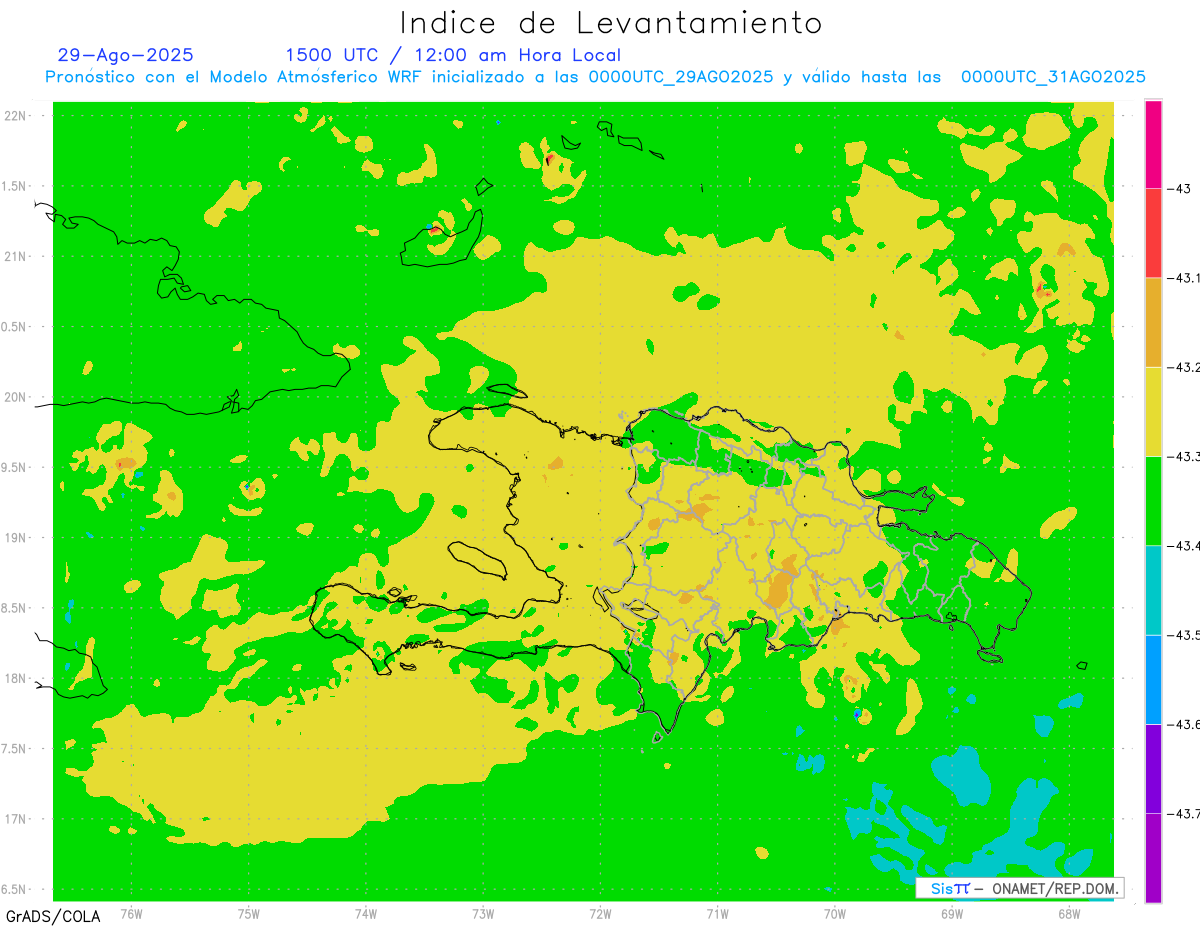The width and height of the screenshot is (1200, 927).
Task: Click the "72W" longitude label
Action: (x=600, y=912)
